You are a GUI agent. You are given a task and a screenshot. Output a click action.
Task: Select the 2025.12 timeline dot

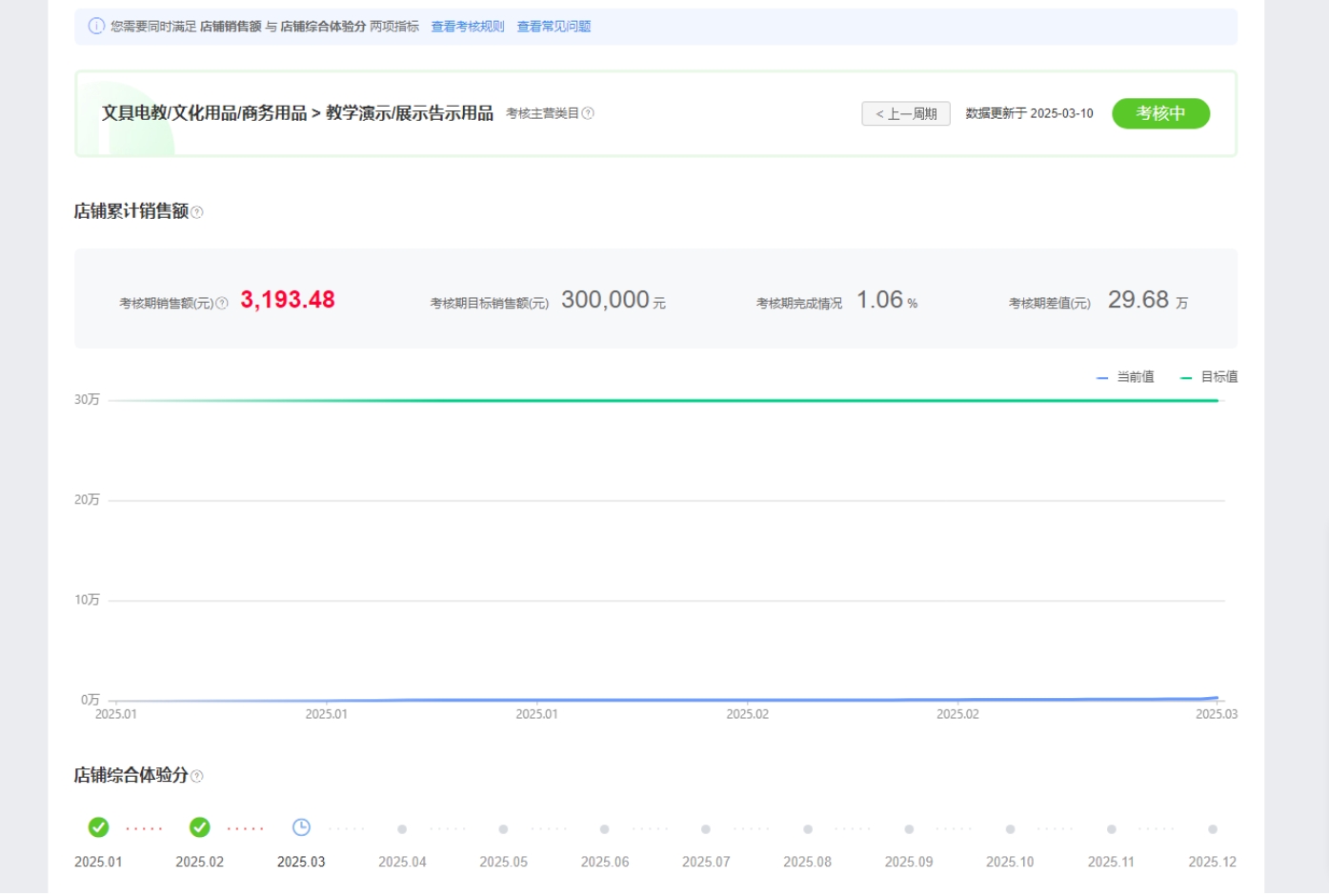[x=1213, y=829]
